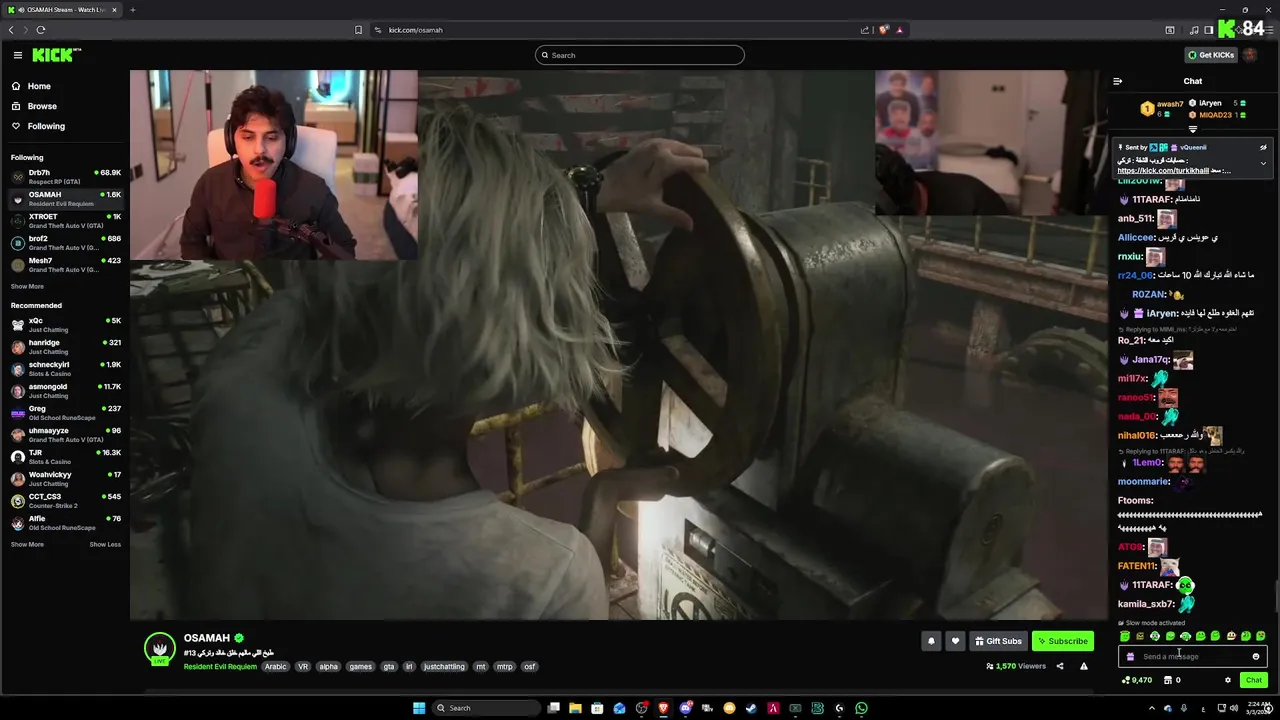Open WhatsApp from the Windows taskbar

click(861, 708)
